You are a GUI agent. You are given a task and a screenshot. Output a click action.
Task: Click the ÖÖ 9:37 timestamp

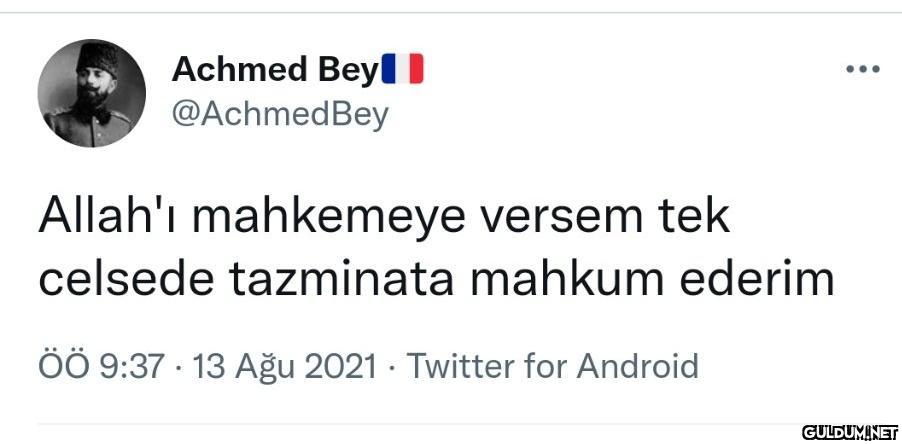(x=101, y=366)
